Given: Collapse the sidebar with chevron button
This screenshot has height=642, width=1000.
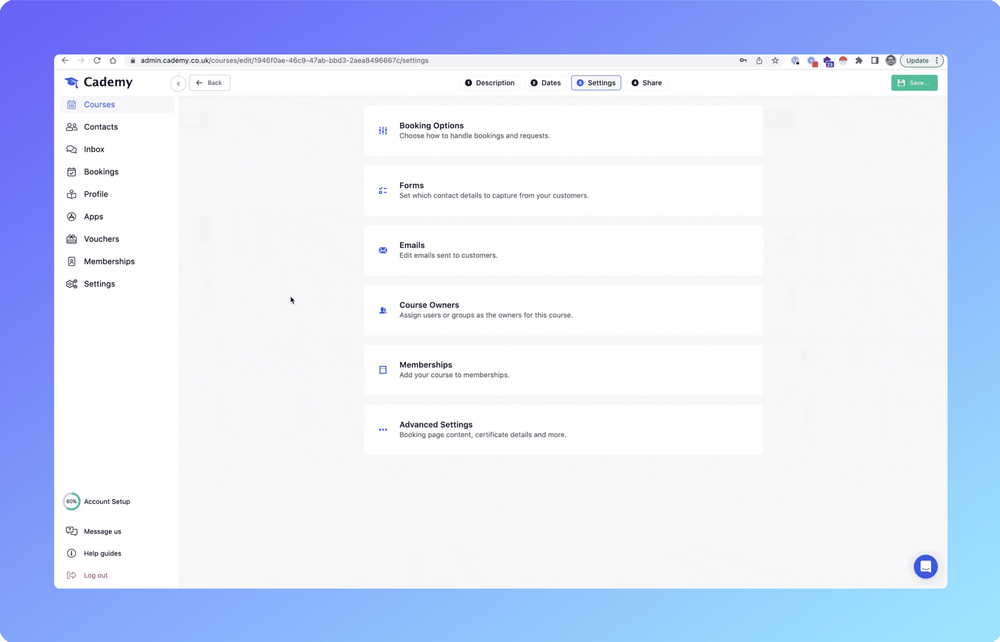Looking at the screenshot, I should tap(178, 84).
